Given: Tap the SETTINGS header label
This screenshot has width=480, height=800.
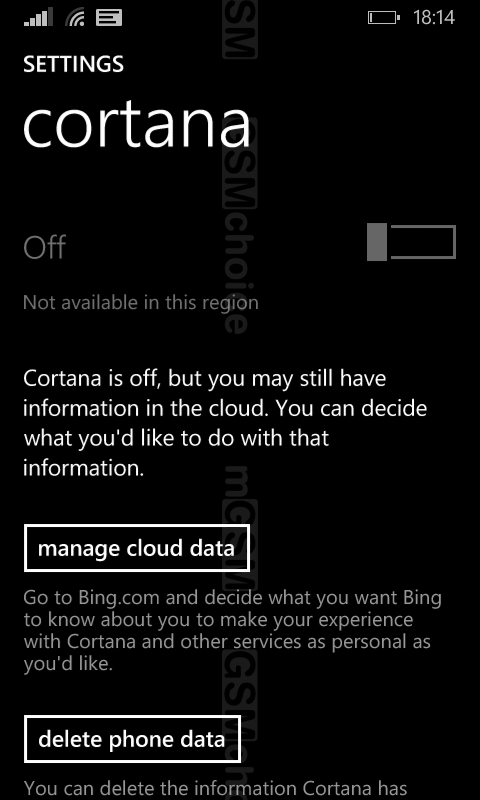Looking at the screenshot, I should (x=73, y=64).
